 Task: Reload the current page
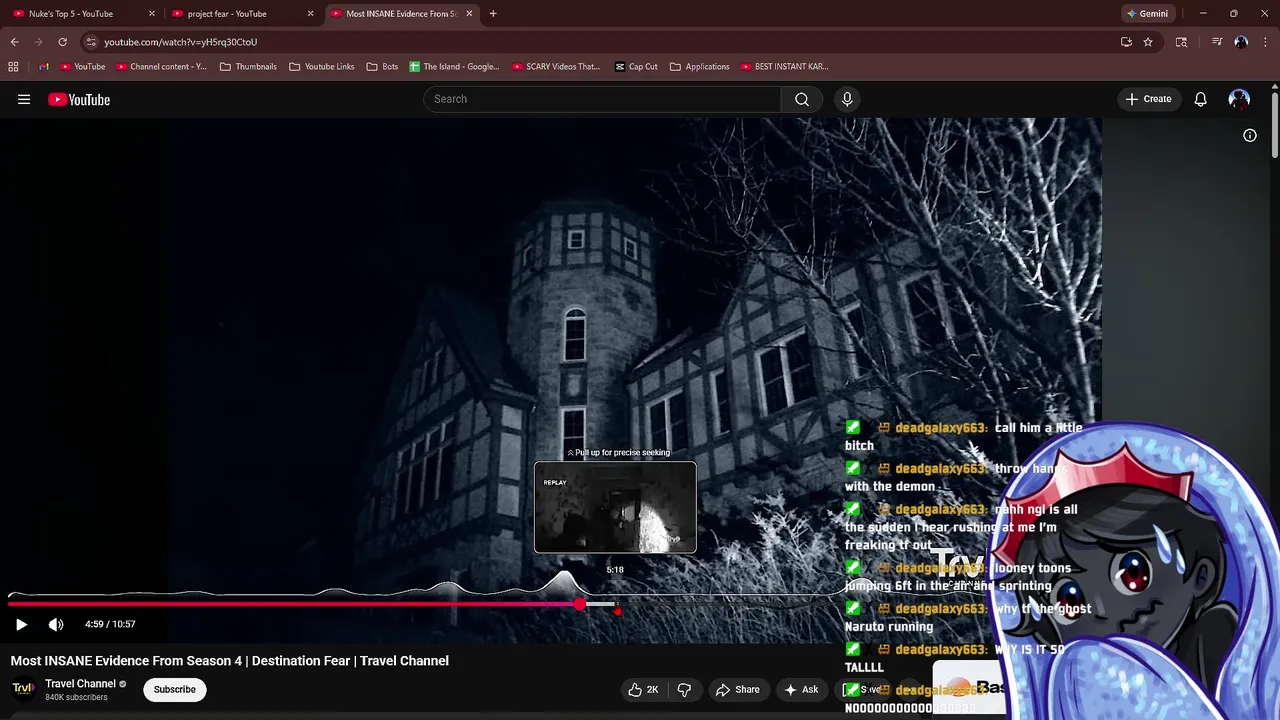62,42
